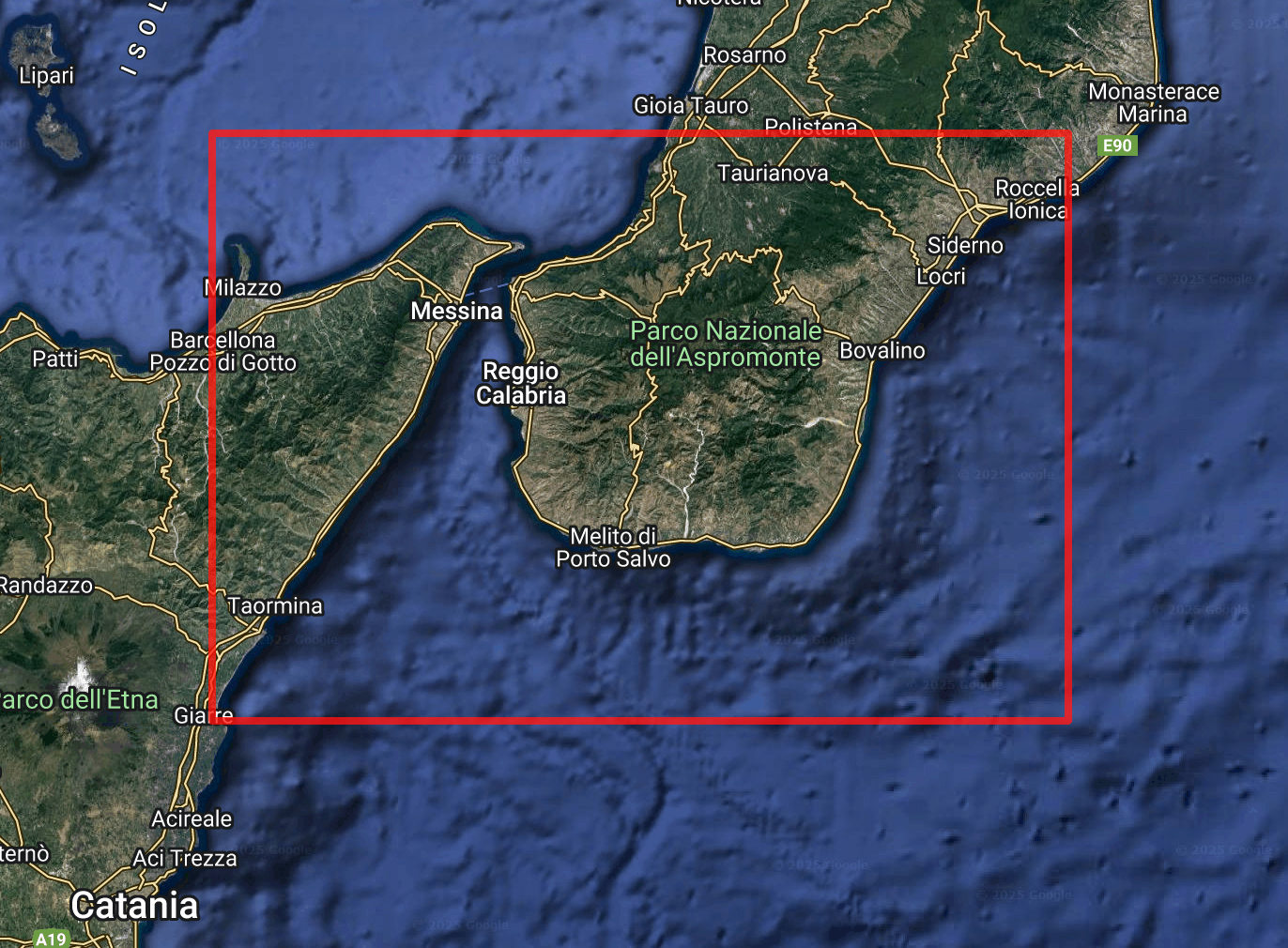The image size is (1288, 948).
Task: Select the Taurianova town label
Action: click(x=773, y=174)
